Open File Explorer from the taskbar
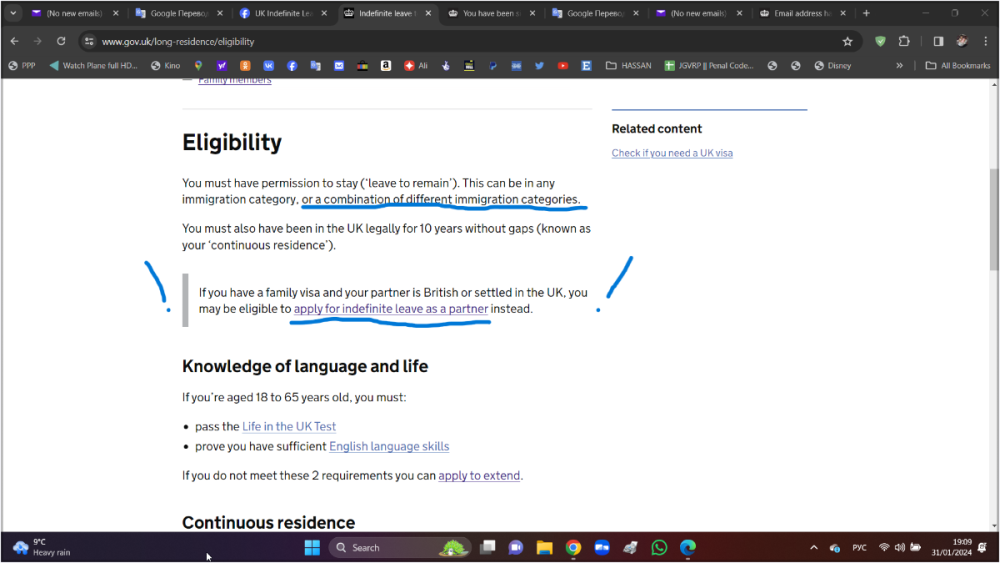Viewport: 1000px width, 563px height. pos(544,547)
